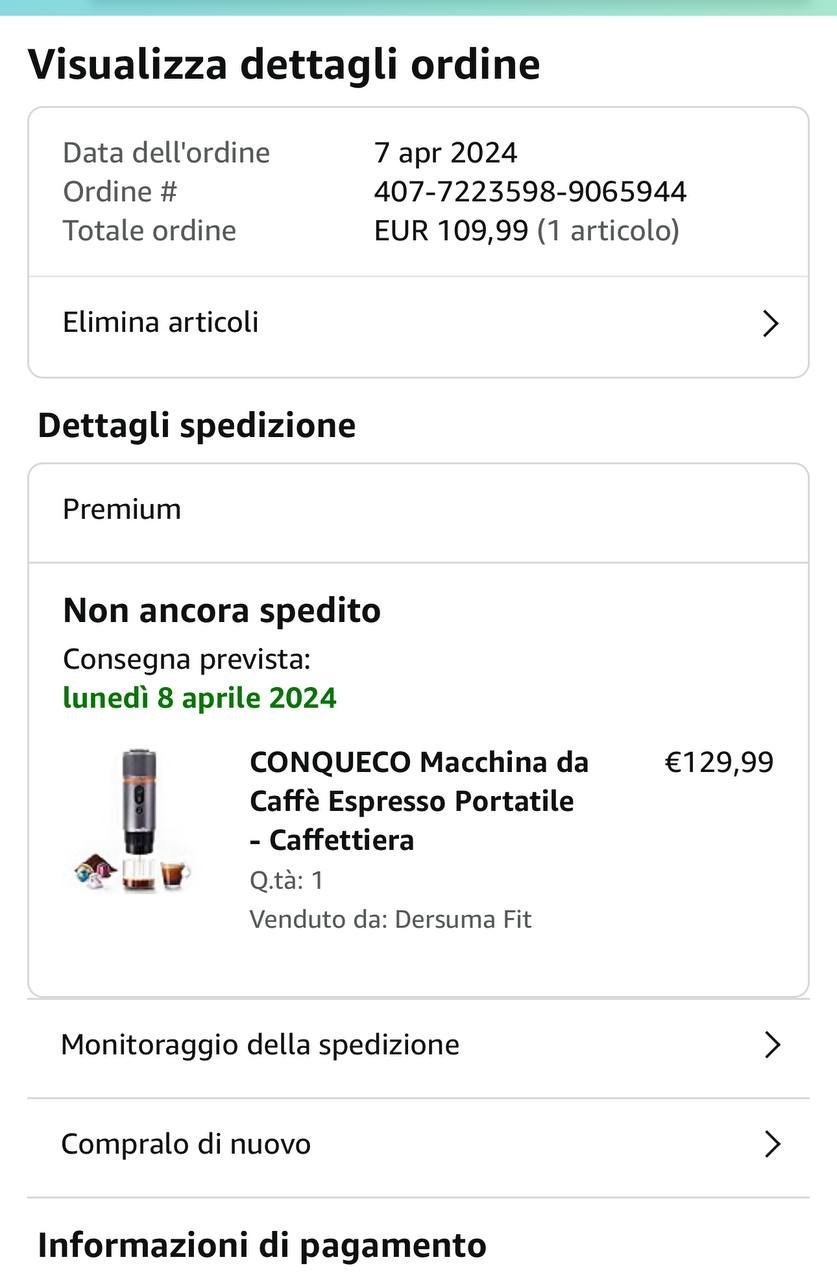The width and height of the screenshot is (837, 1280).
Task: Open the CONQUECO Macchina da Caffè product title
Action: coord(418,801)
